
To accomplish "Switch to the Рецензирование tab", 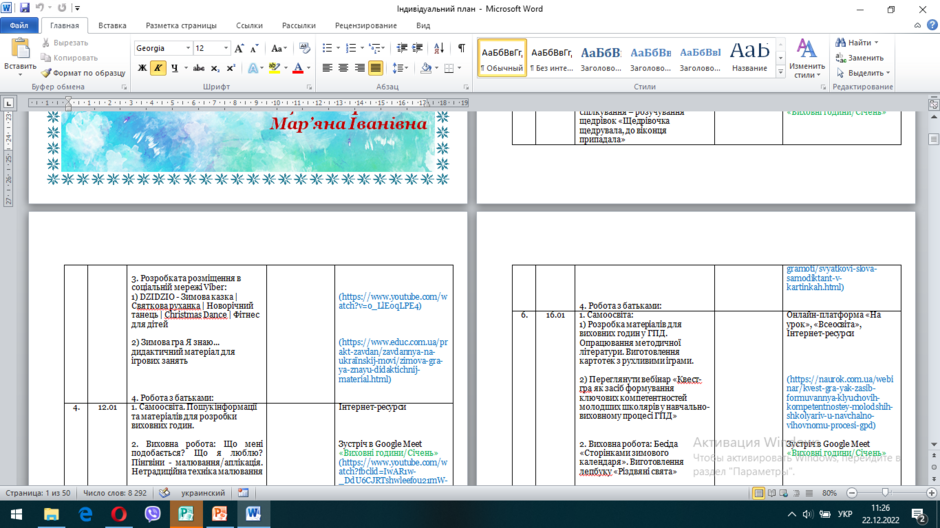I will point(366,26).
